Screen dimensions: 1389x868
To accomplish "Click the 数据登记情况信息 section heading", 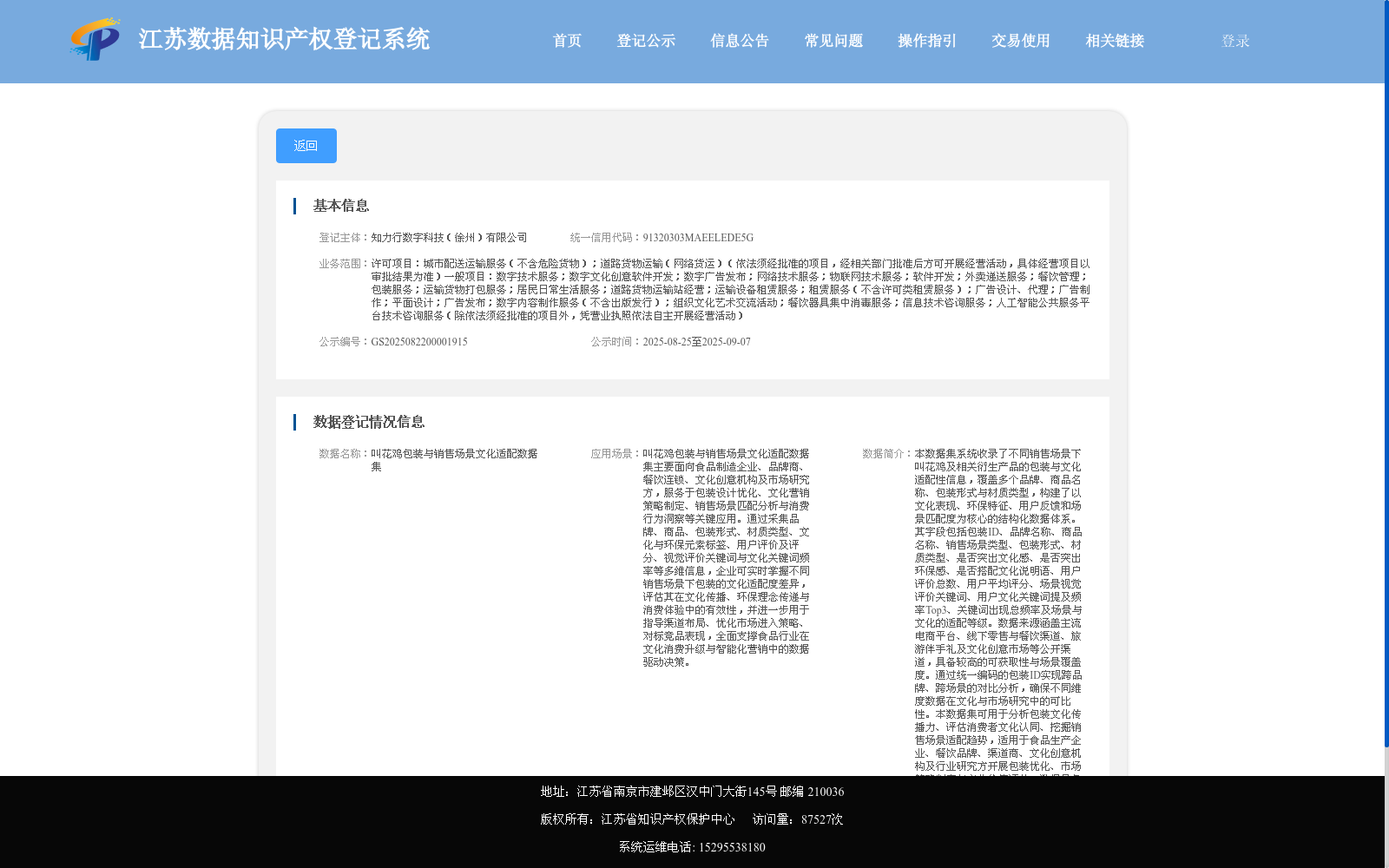I will 369,422.
